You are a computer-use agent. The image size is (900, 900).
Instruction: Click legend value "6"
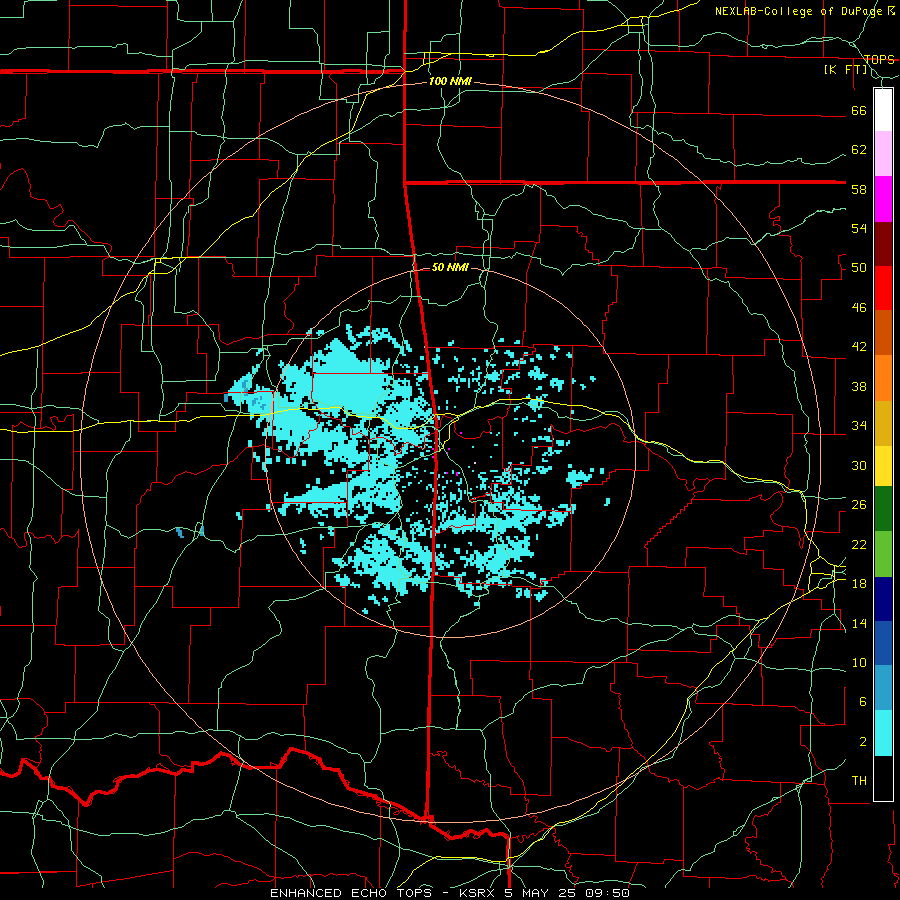[x=862, y=702]
